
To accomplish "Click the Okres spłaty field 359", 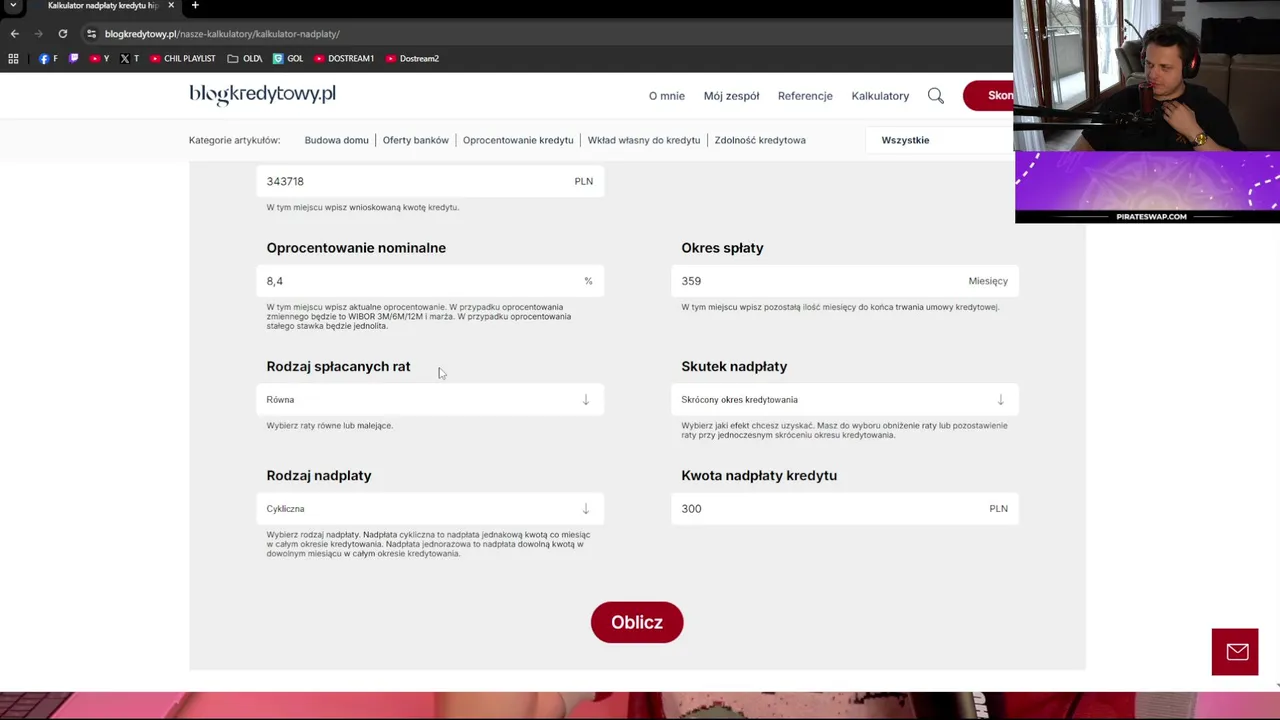I will coord(845,281).
